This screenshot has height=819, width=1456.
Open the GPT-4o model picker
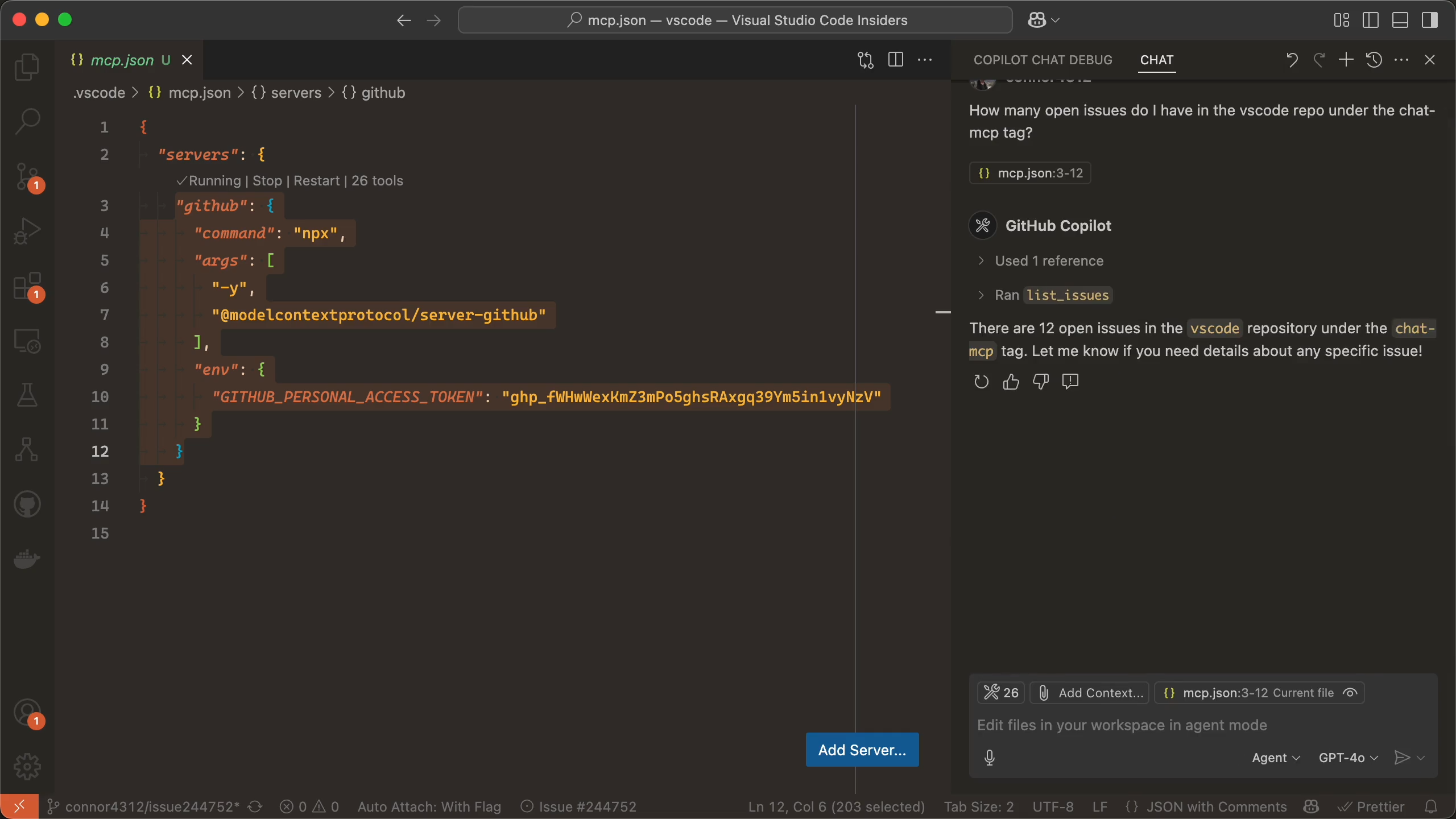coord(1348,758)
